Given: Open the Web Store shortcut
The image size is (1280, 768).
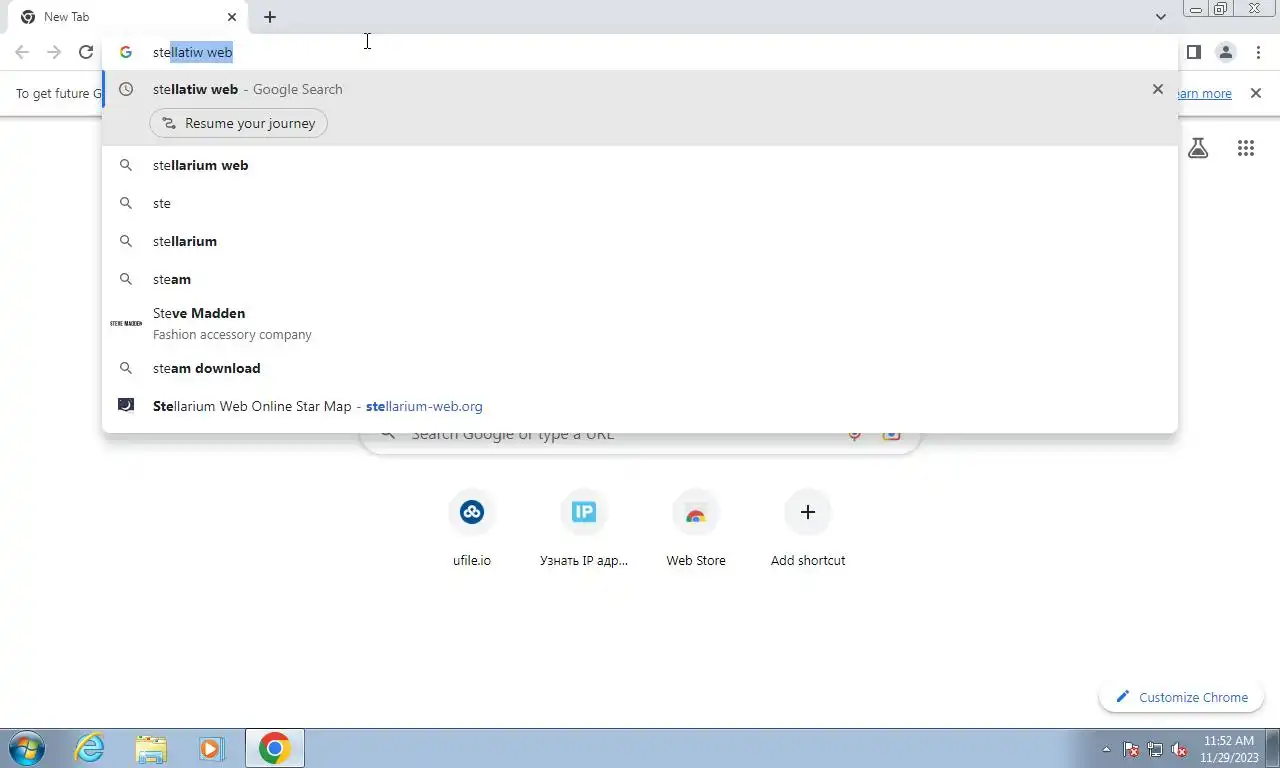Looking at the screenshot, I should point(696,530).
